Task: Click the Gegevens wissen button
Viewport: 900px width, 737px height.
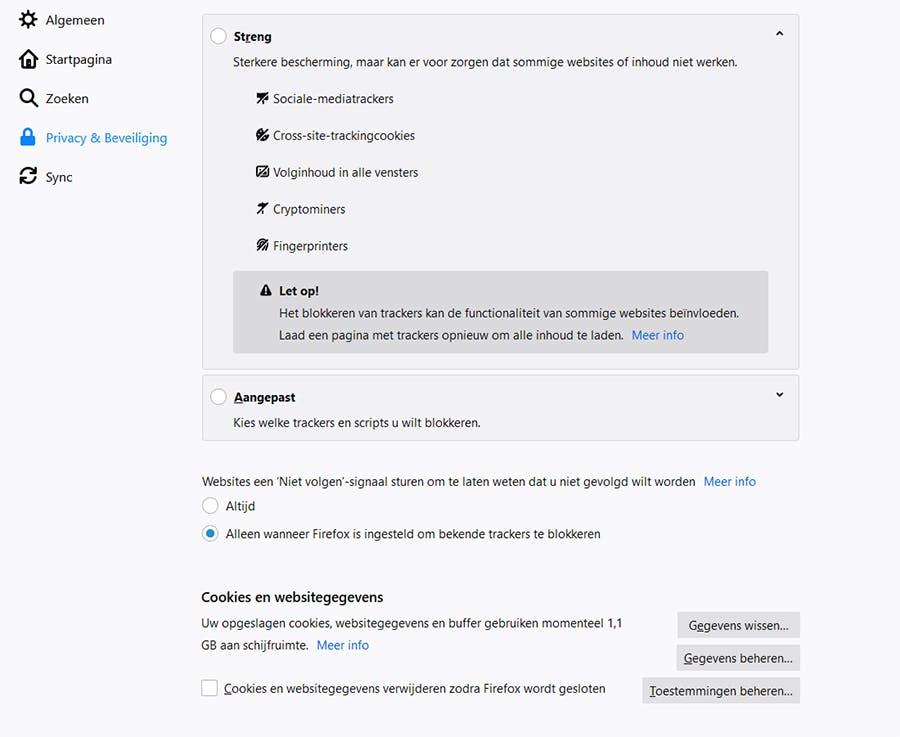Action: 738,626
